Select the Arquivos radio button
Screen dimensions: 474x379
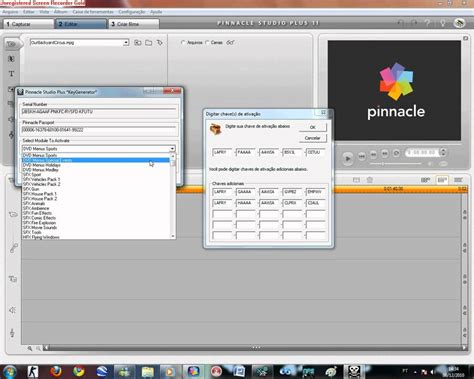[183, 43]
